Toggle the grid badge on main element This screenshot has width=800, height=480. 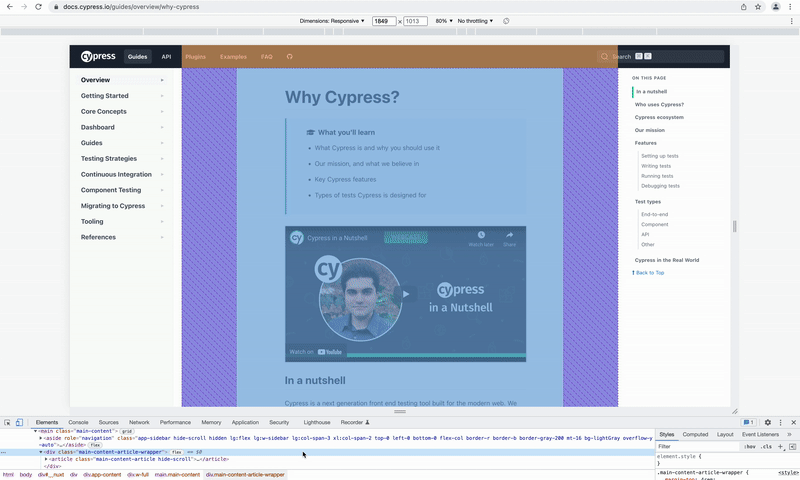127,431
